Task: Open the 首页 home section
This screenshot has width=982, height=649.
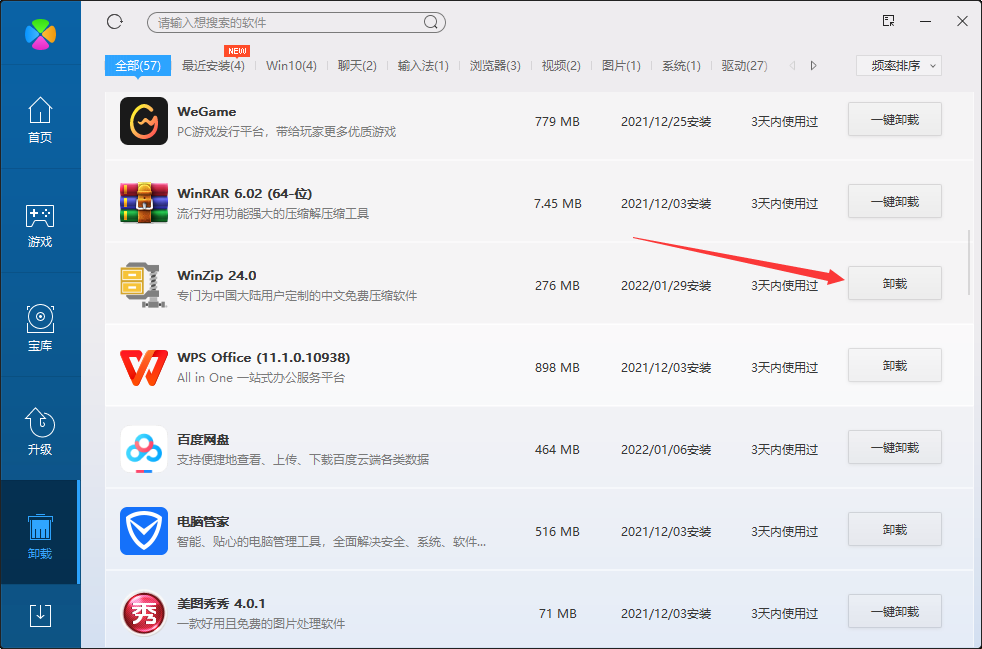Action: (x=40, y=120)
